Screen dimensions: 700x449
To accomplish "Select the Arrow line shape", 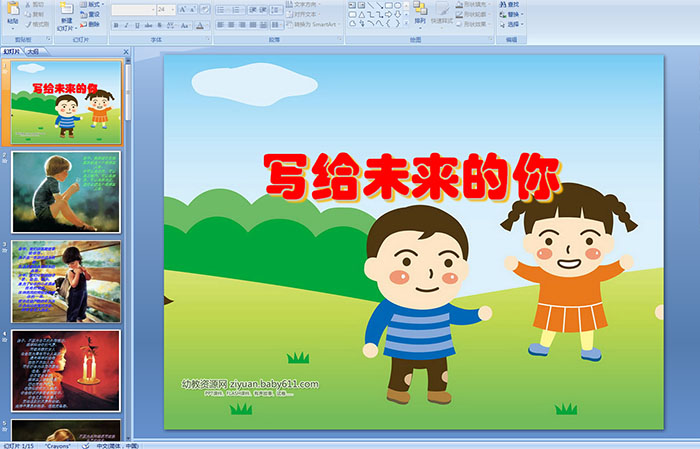I will pos(379,5).
